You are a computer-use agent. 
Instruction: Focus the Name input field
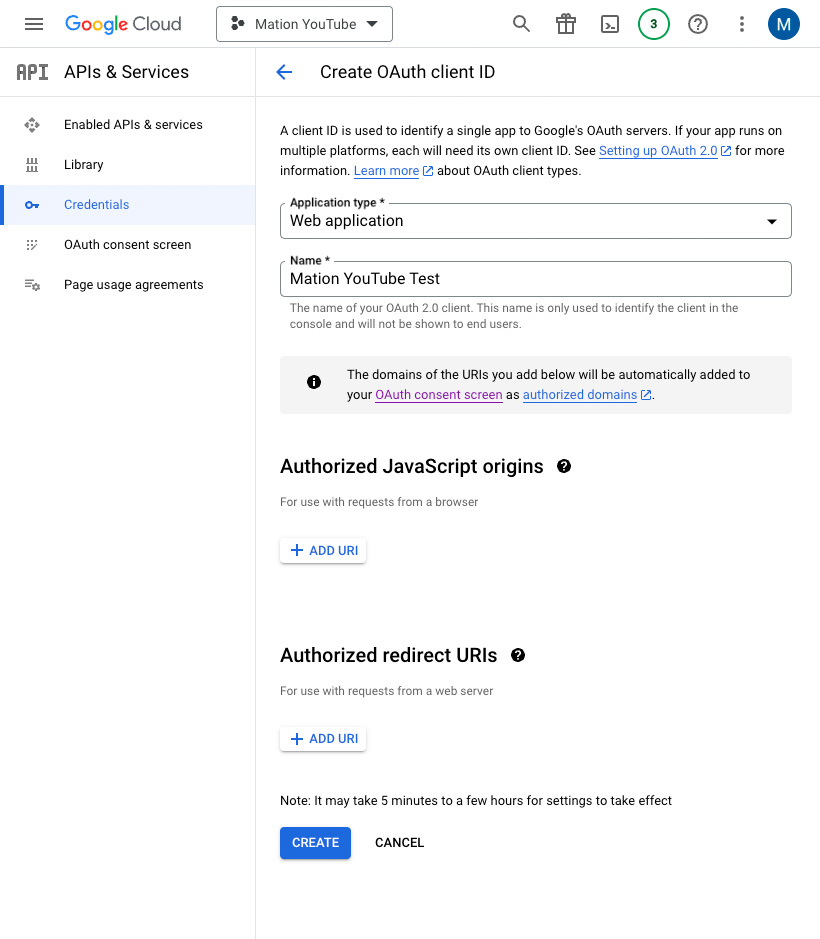tap(535, 279)
